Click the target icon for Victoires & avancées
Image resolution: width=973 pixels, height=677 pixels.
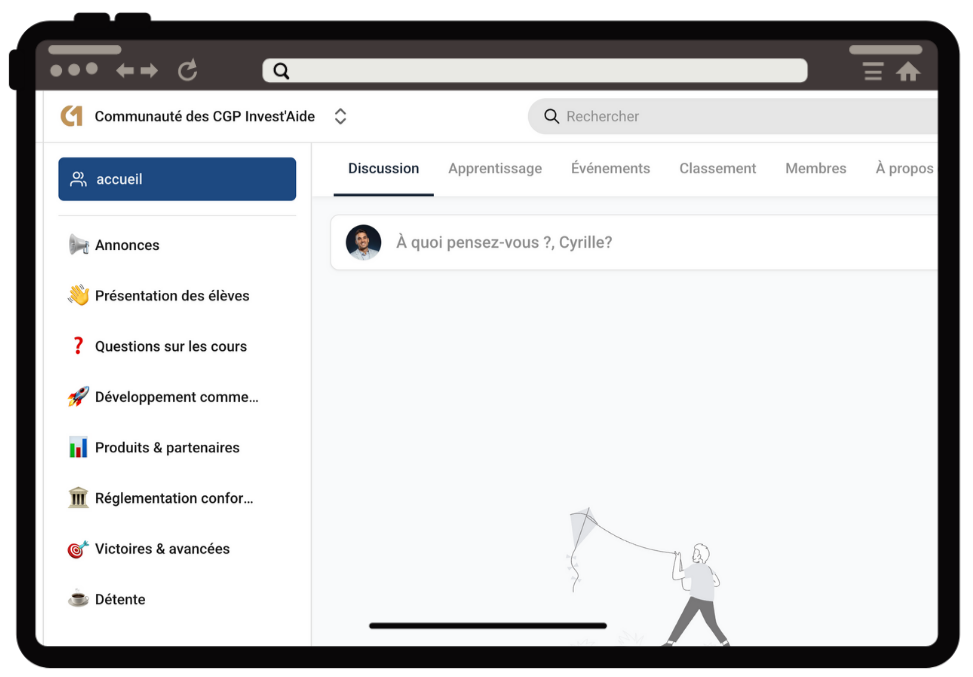78,549
